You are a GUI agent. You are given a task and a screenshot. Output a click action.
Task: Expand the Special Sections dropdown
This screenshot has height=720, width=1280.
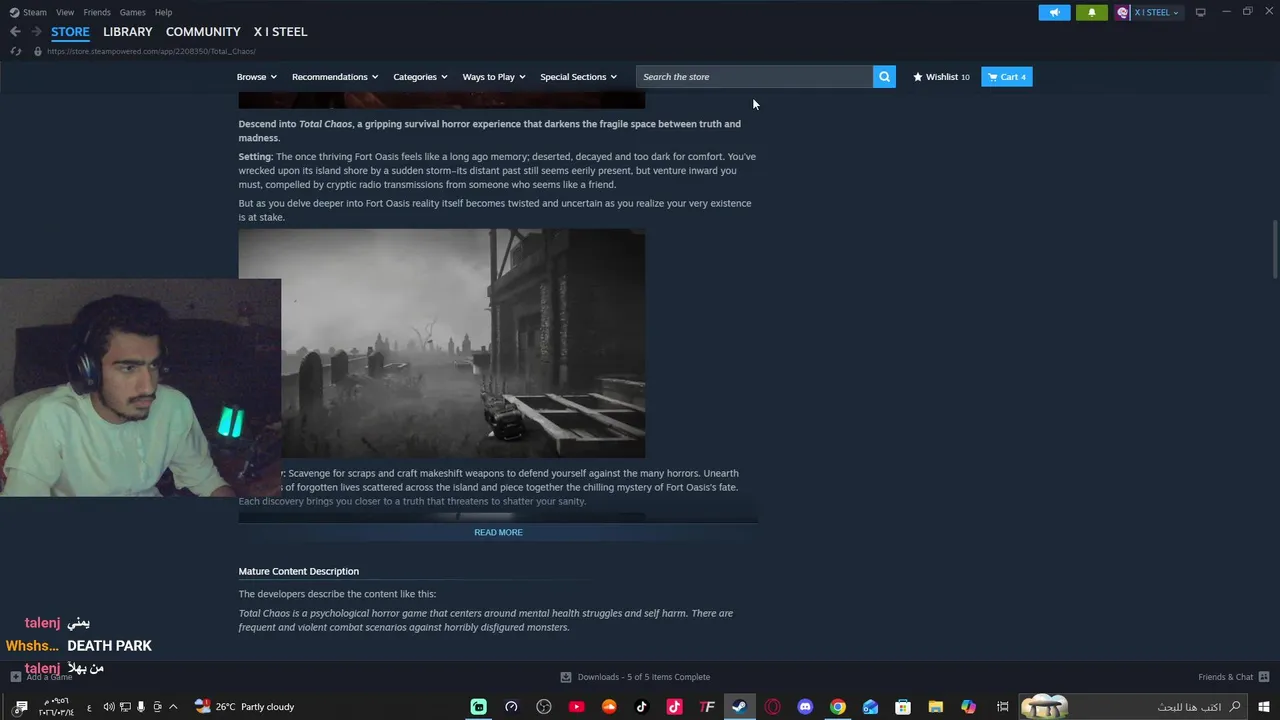click(579, 77)
